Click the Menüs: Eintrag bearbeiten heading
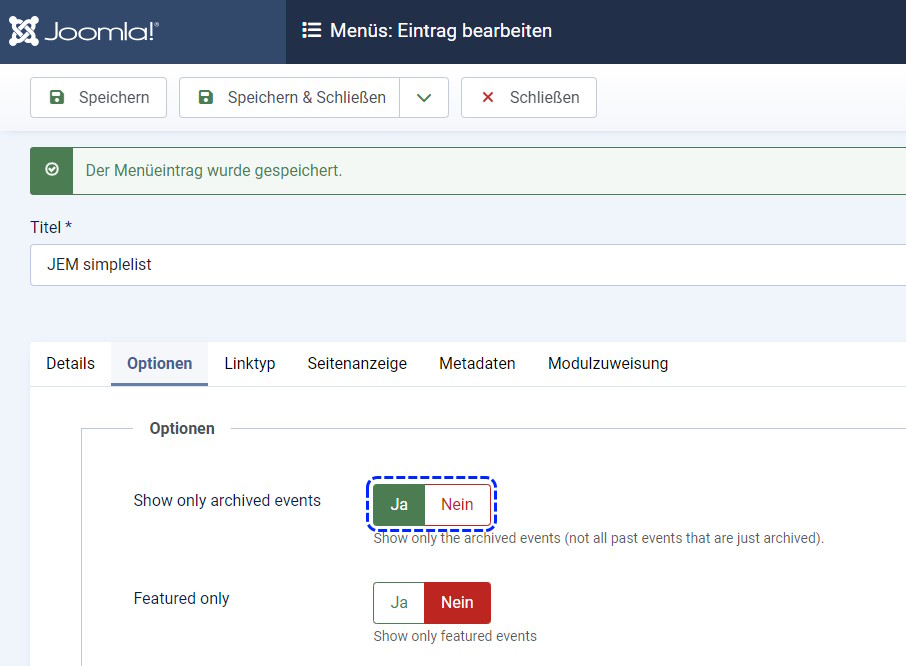The image size is (906, 666). [x=441, y=31]
